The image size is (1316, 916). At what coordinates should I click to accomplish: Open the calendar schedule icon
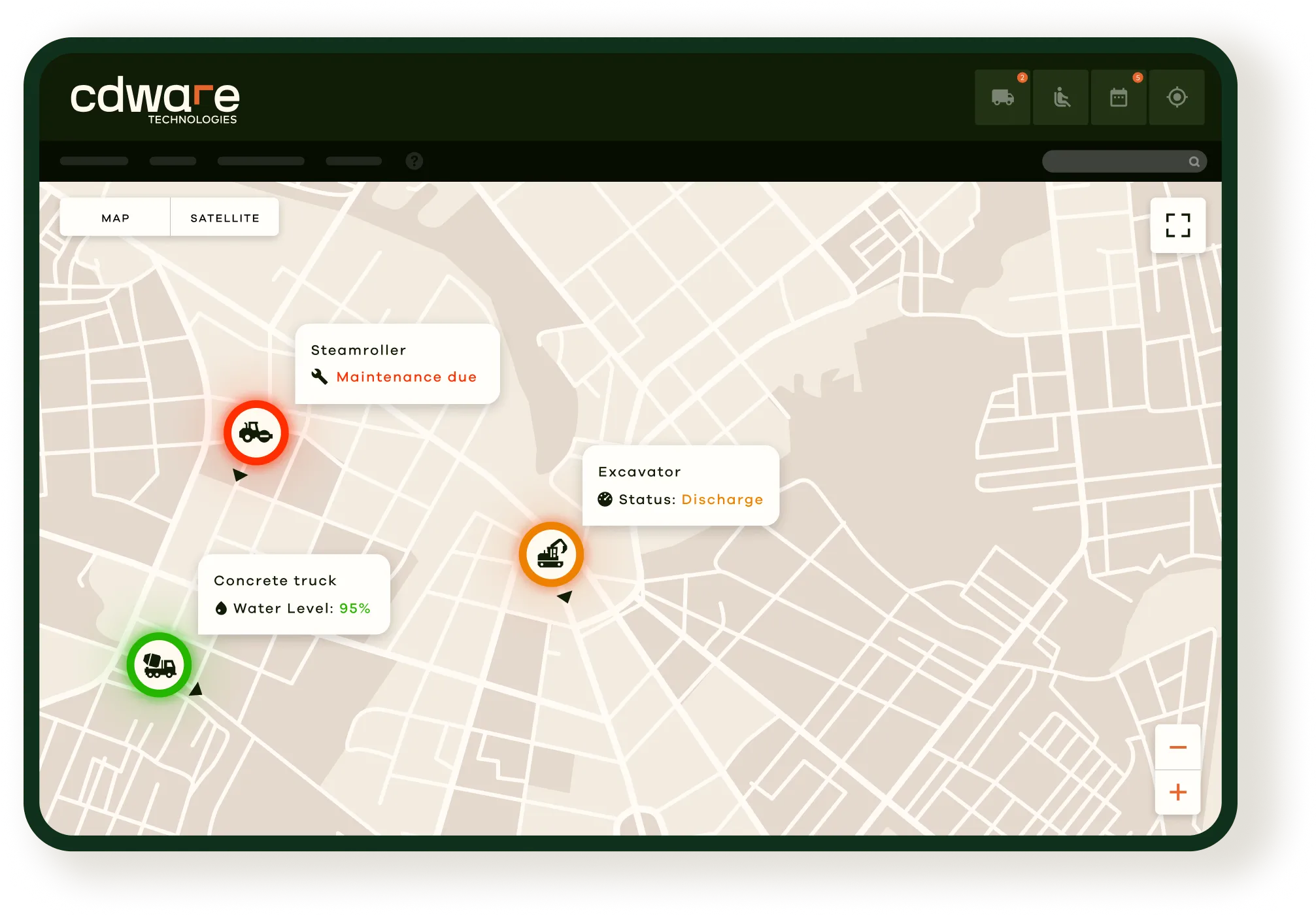tap(1119, 97)
